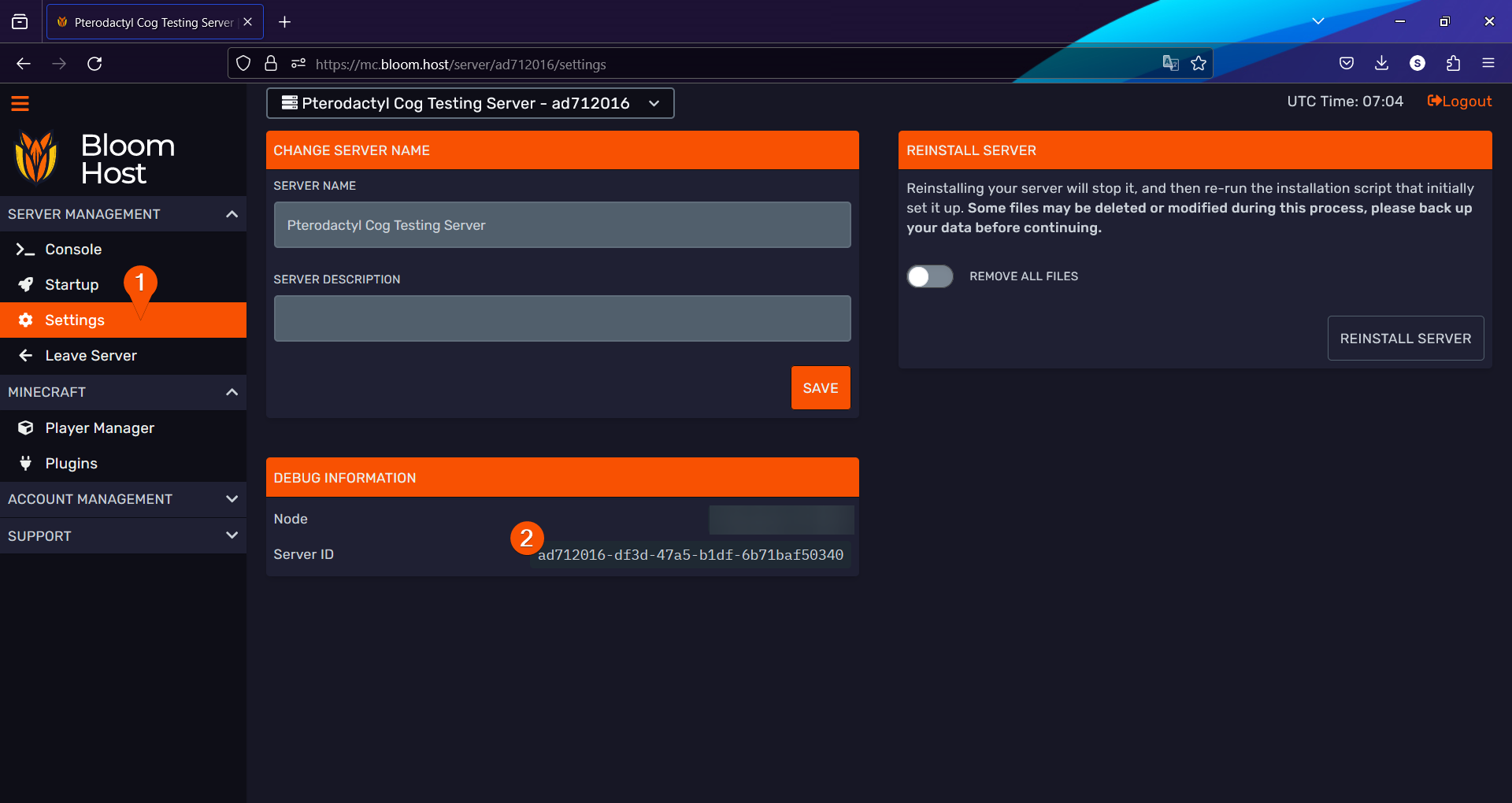
Task: Open the Startup page
Action: (x=123, y=284)
